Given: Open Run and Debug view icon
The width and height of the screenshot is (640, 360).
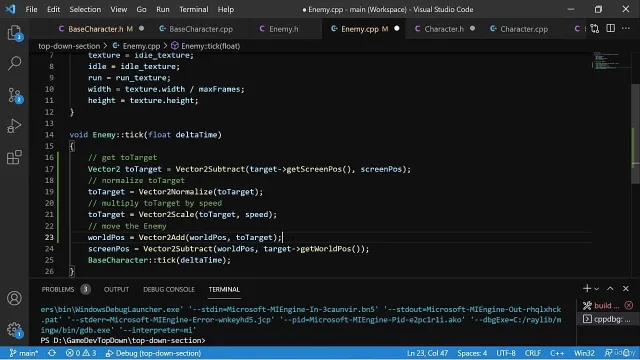Looking at the screenshot, I should pos(14,126).
